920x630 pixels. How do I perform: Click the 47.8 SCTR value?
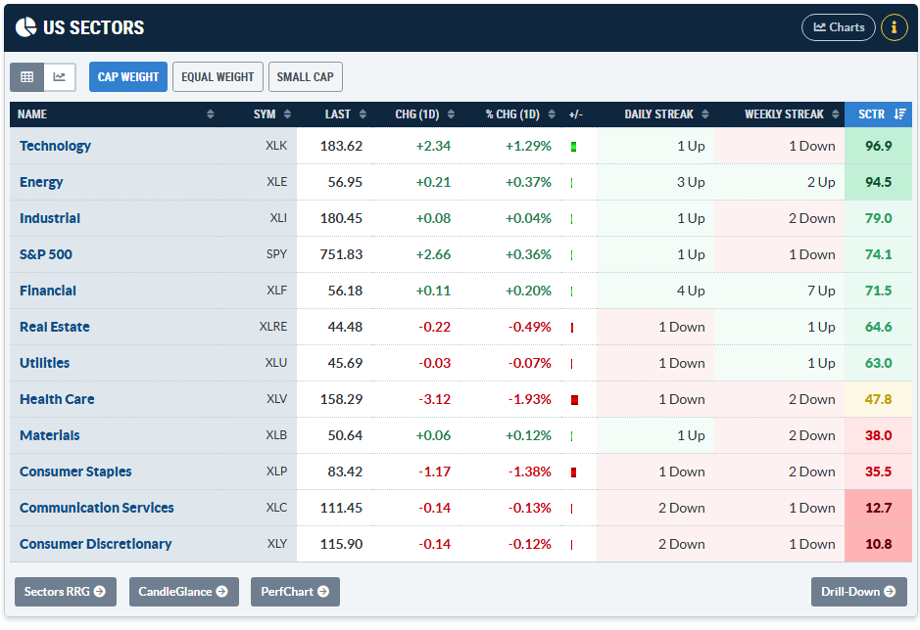click(x=878, y=399)
